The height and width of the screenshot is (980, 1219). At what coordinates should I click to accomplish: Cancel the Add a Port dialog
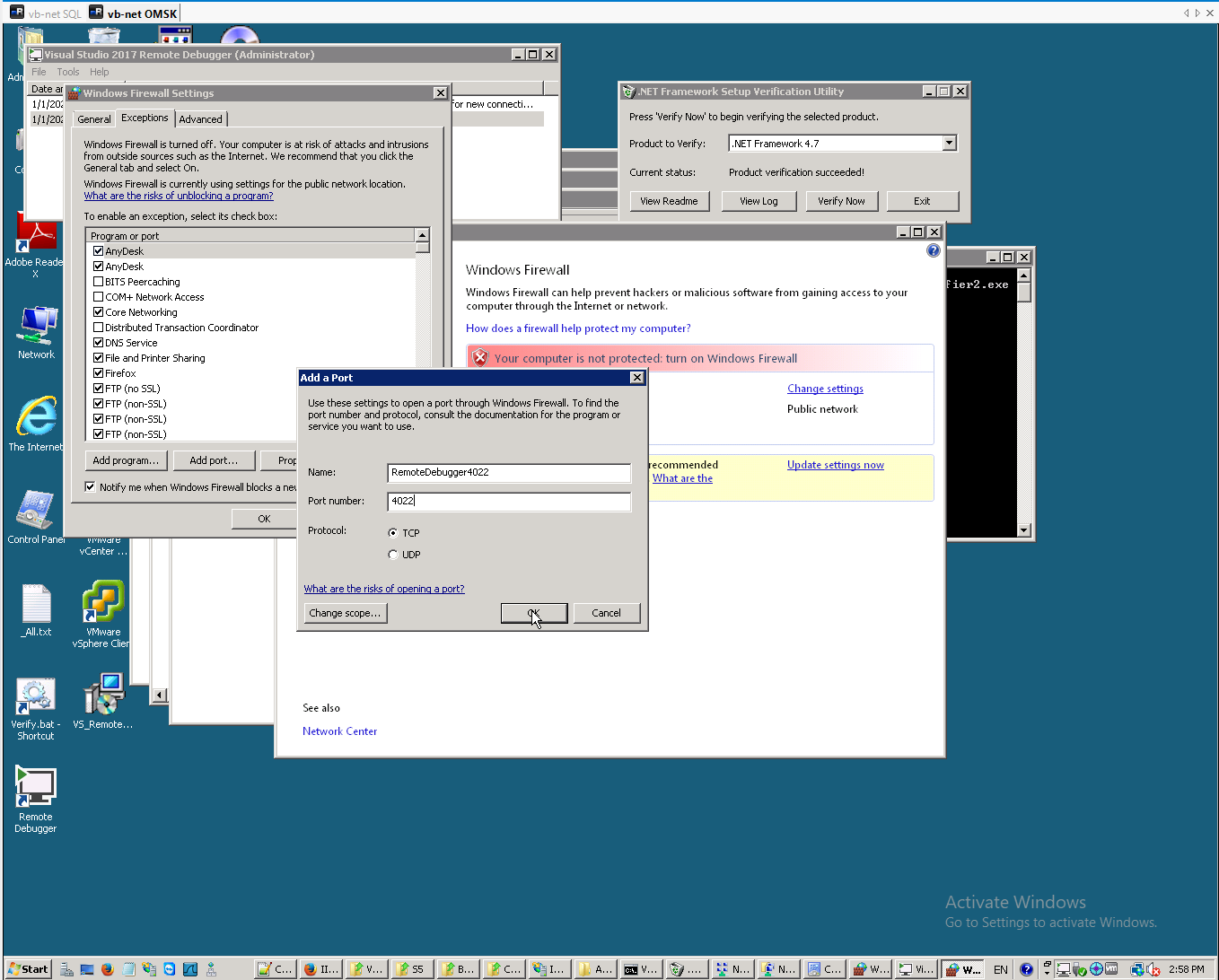[606, 613]
